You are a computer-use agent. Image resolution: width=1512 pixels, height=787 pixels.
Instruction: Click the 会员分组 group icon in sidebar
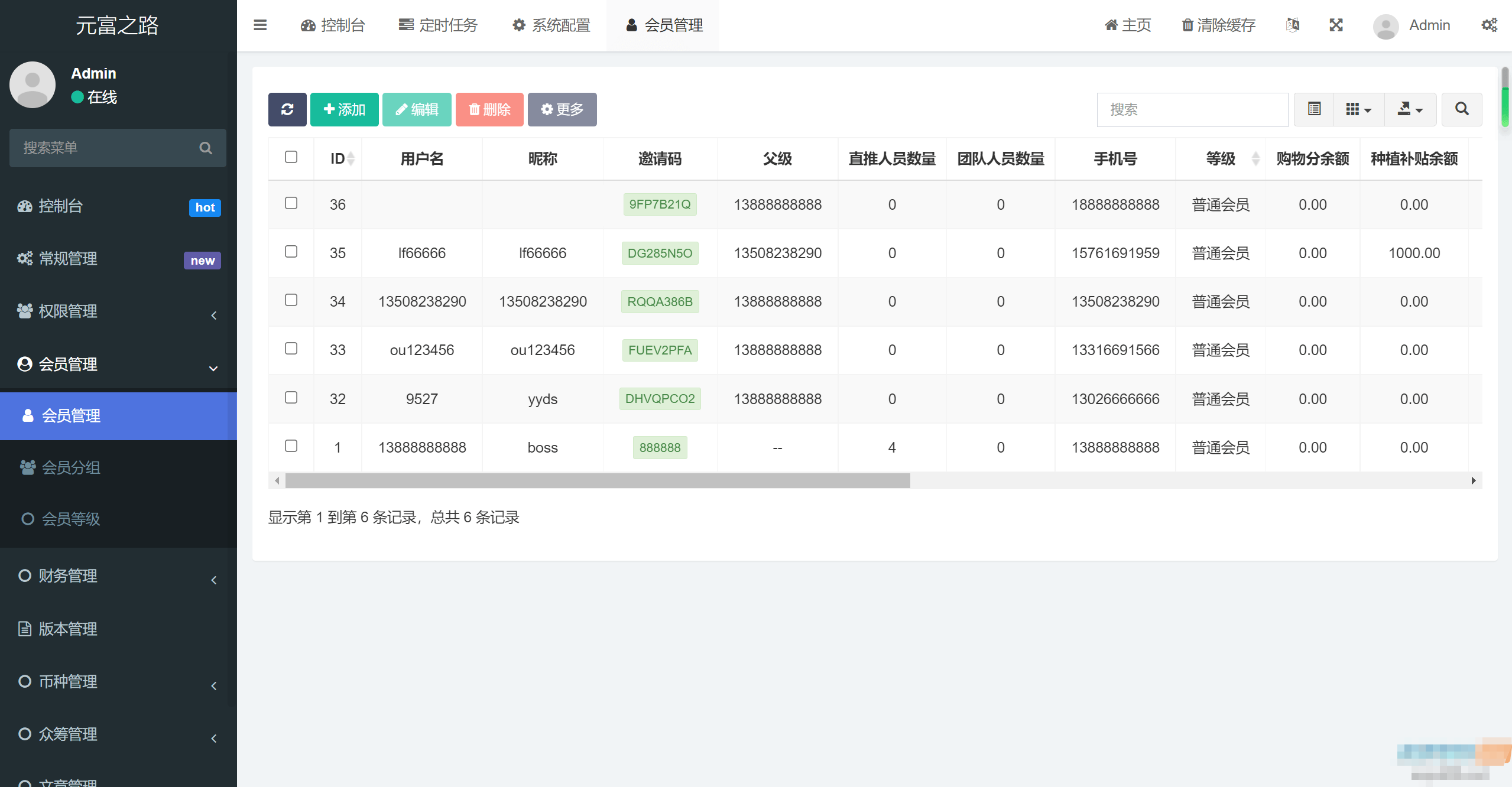(x=28, y=467)
